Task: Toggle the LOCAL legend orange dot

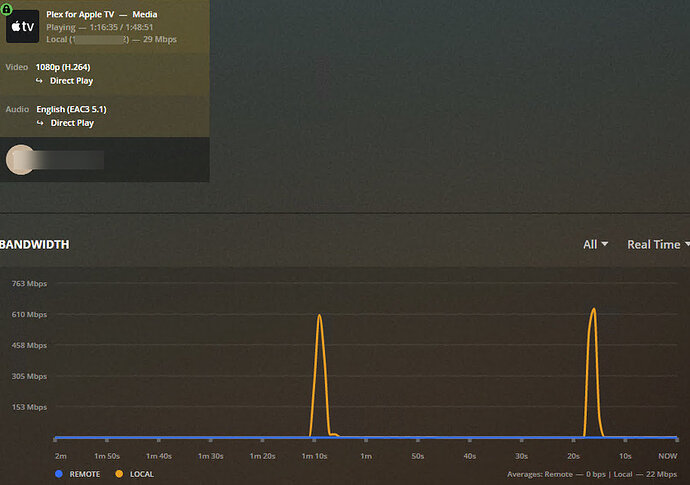Action: pos(119,474)
